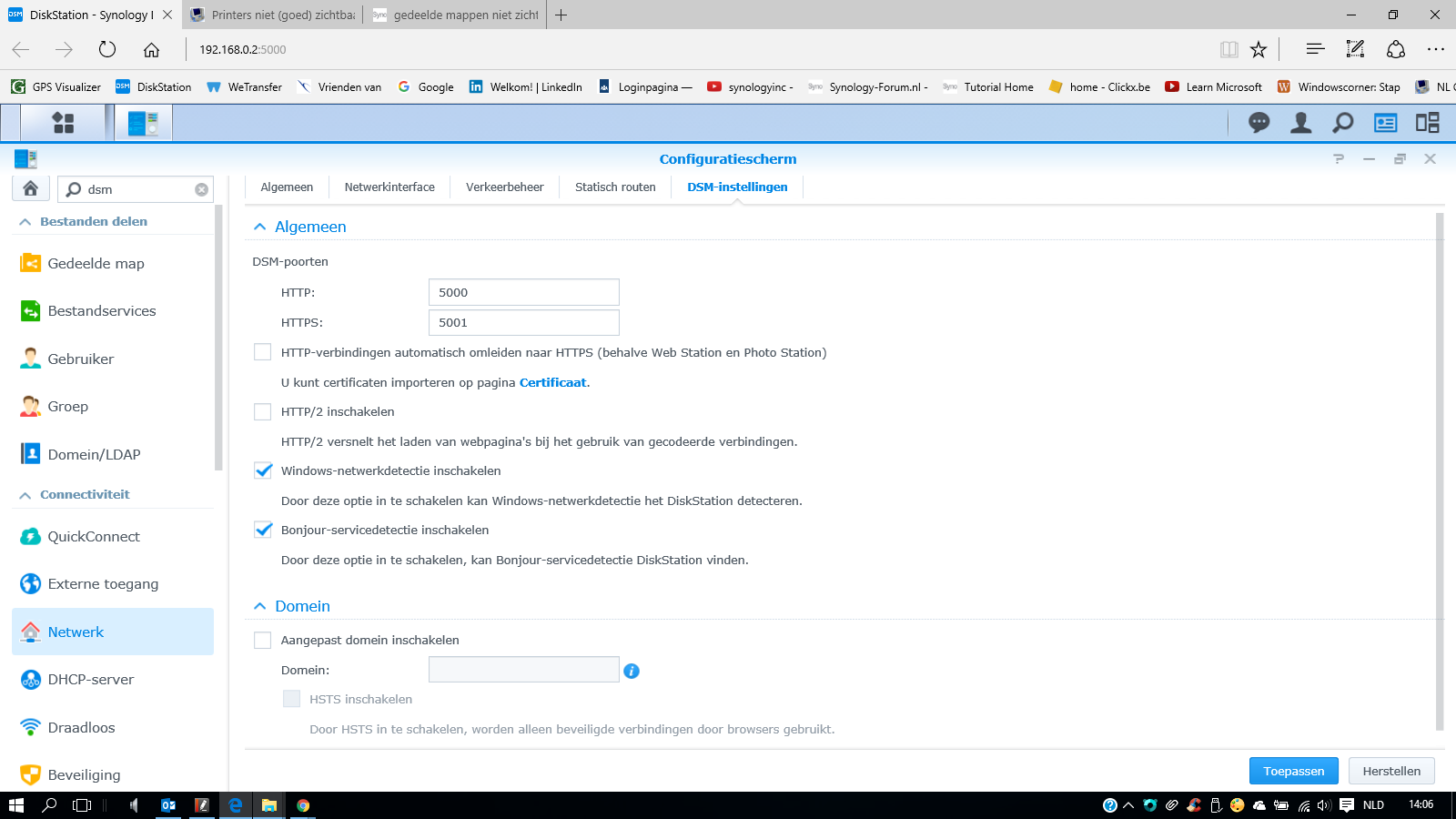This screenshot has width=1456, height=819.
Task: Click the HTTPS port input field
Action: click(x=523, y=323)
